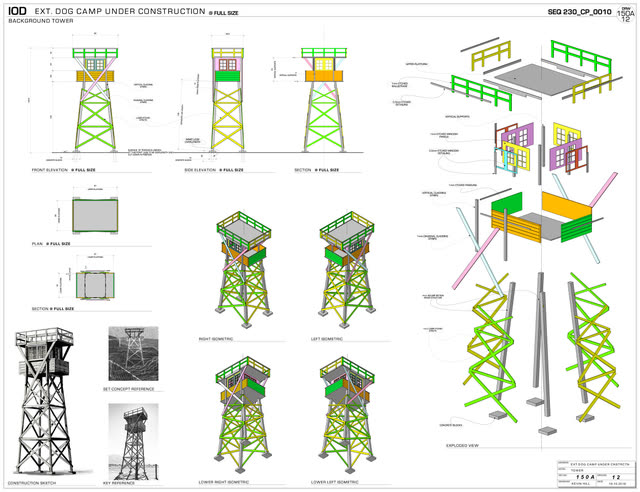Click the IOD logo text in the header
This screenshot has height=492, width=640.
click(17, 11)
